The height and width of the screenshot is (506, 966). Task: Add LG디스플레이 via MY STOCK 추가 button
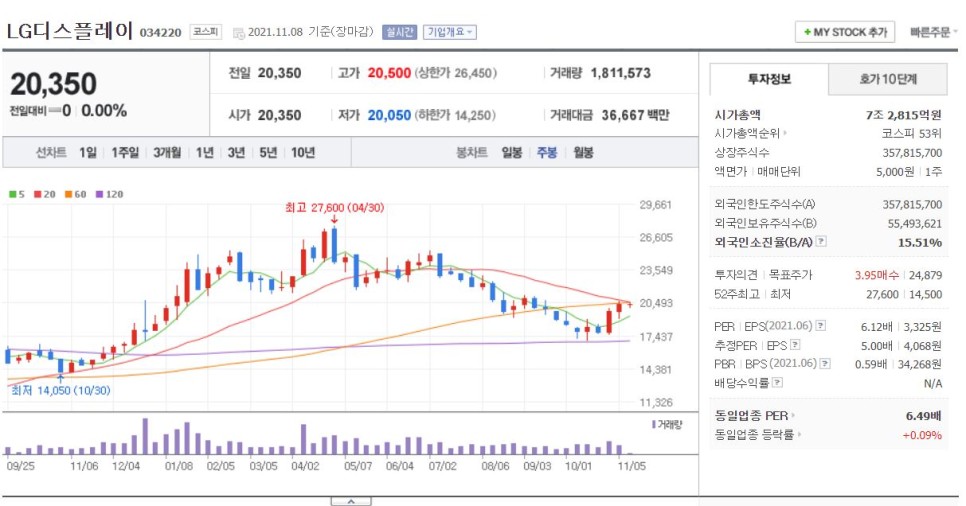click(x=845, y=32)
